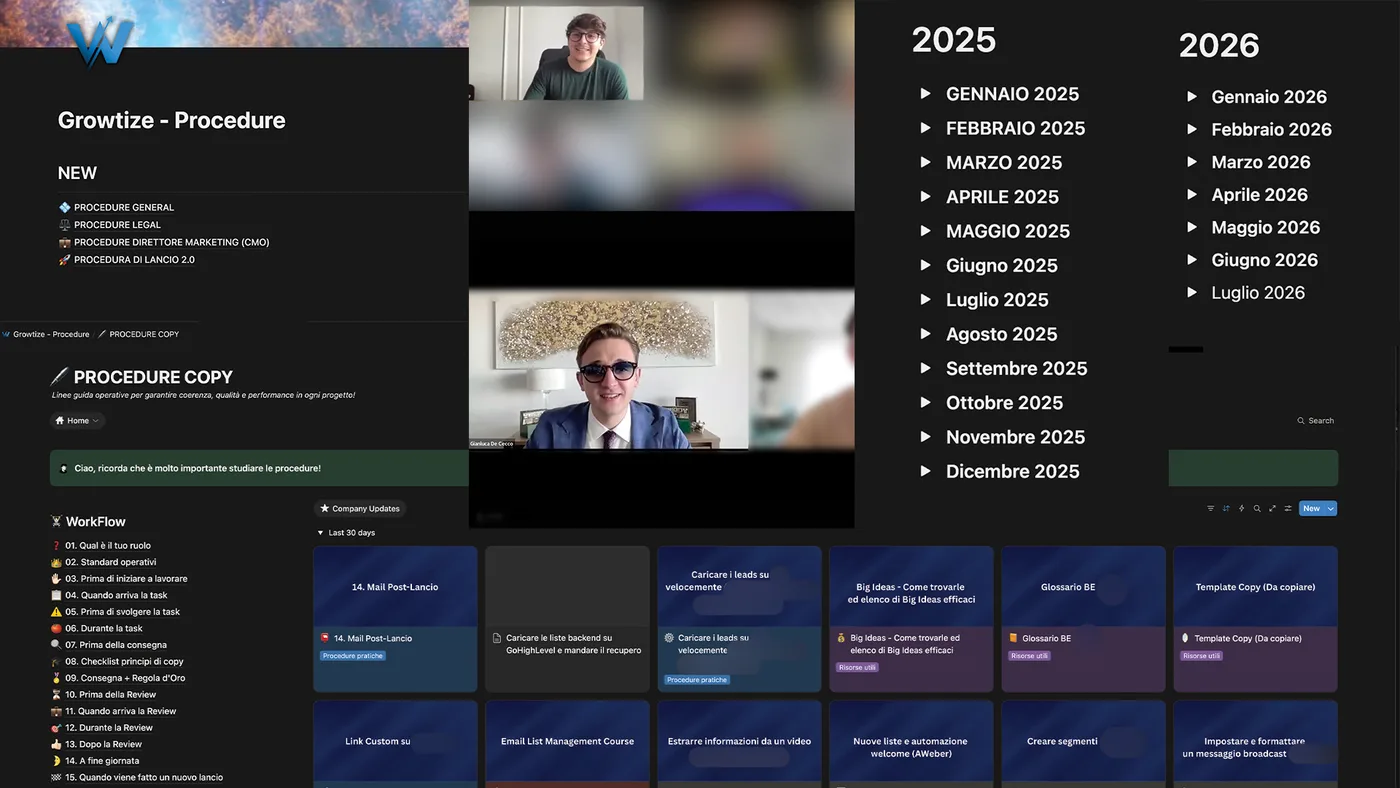Screen dimensions: 1400x788
Task: Expand the Gennaio 2026 toggle
Action: point(1191,97)
